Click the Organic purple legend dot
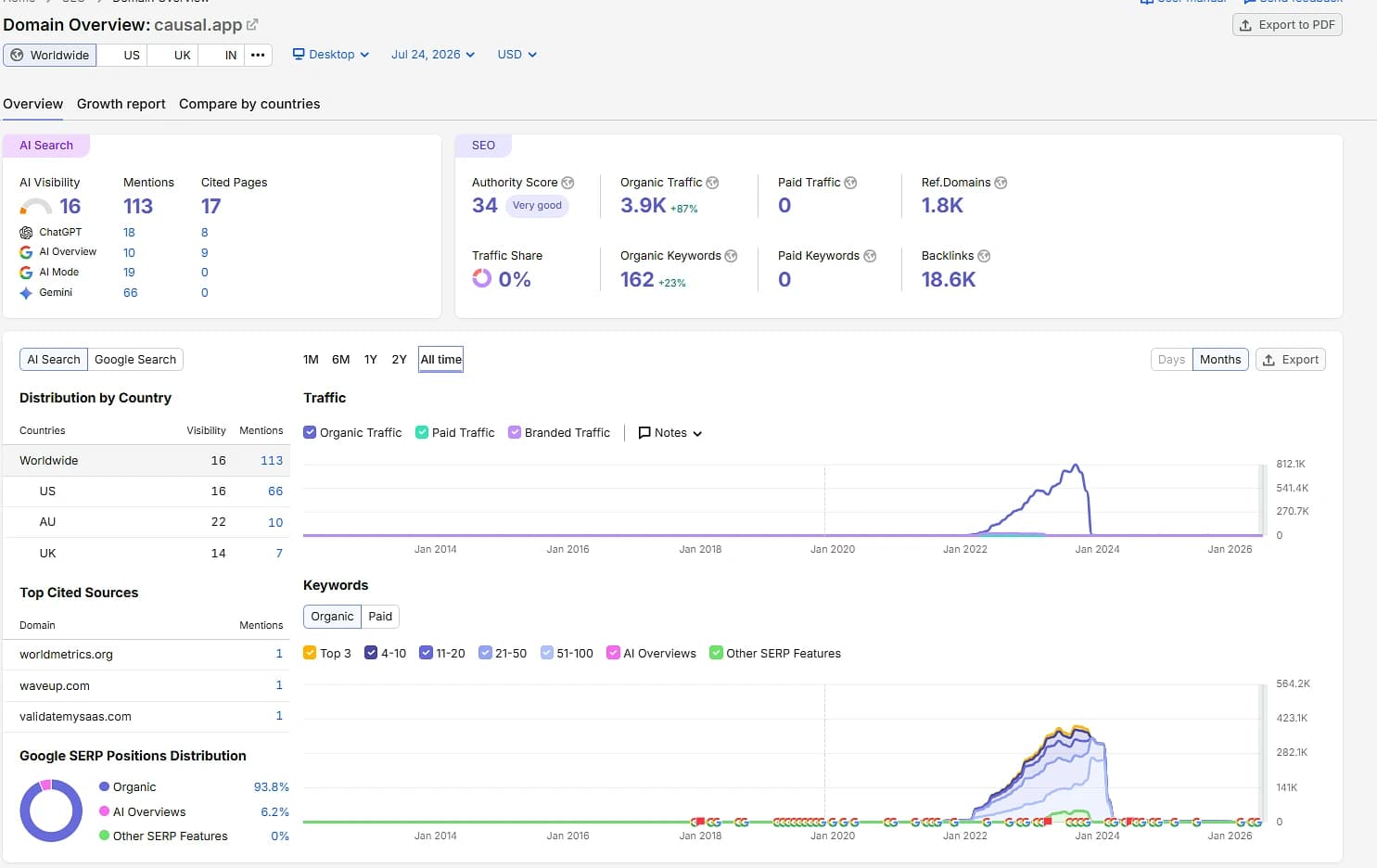Screen dimensions: 1377x868 pos(104,786)
